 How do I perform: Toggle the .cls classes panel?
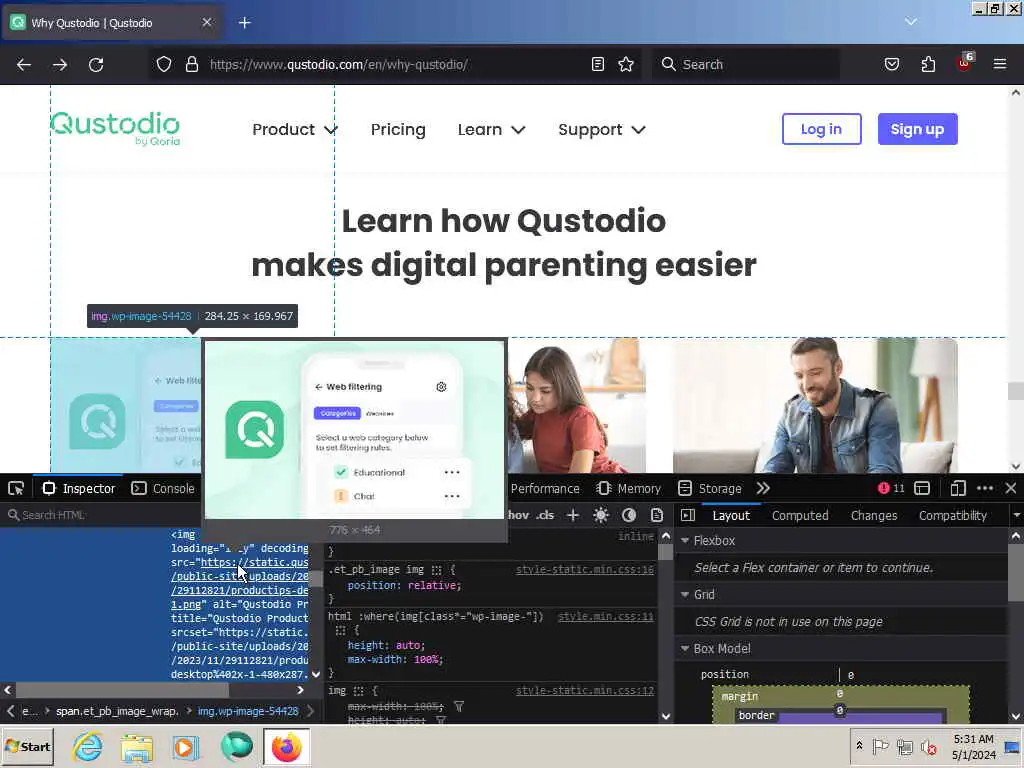tap(545, 515)
